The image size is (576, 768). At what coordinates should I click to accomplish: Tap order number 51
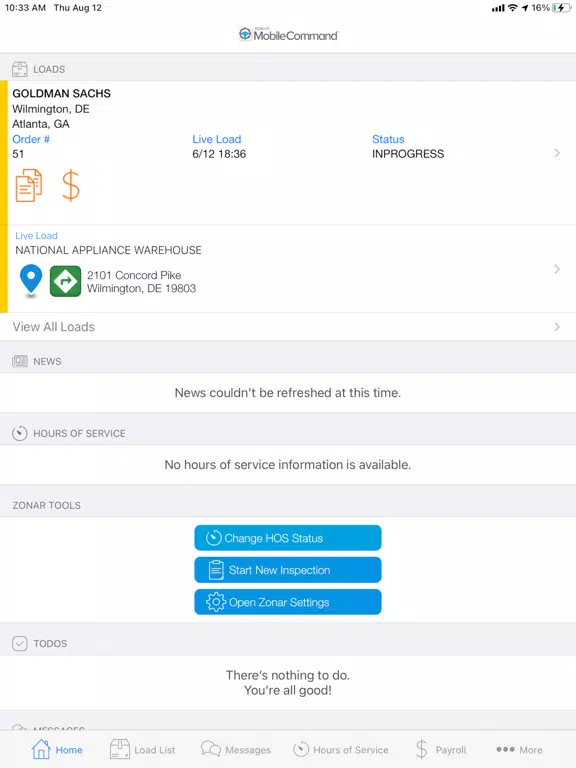18,154
